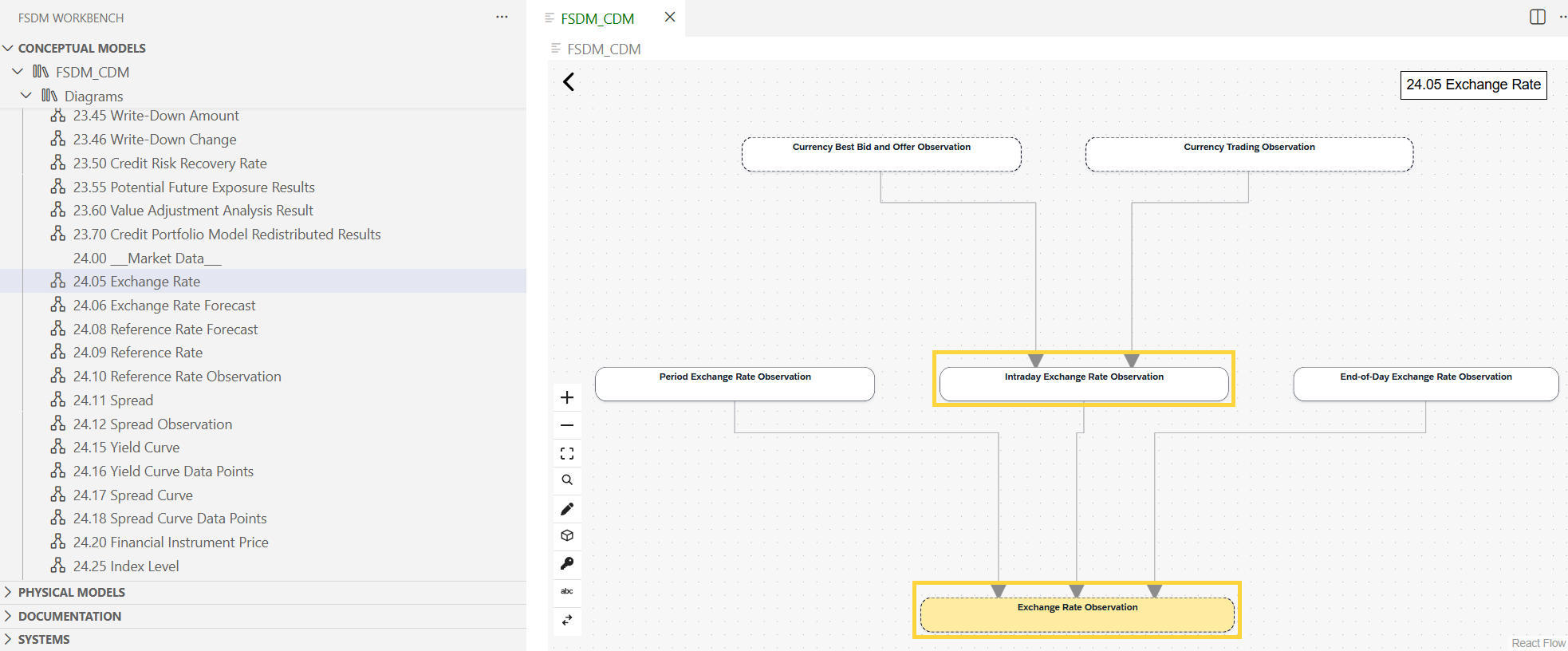This screenshot has height=651, width=1568.
Task: Click the zoom in plus icon
Action: [x=567, y=397]
